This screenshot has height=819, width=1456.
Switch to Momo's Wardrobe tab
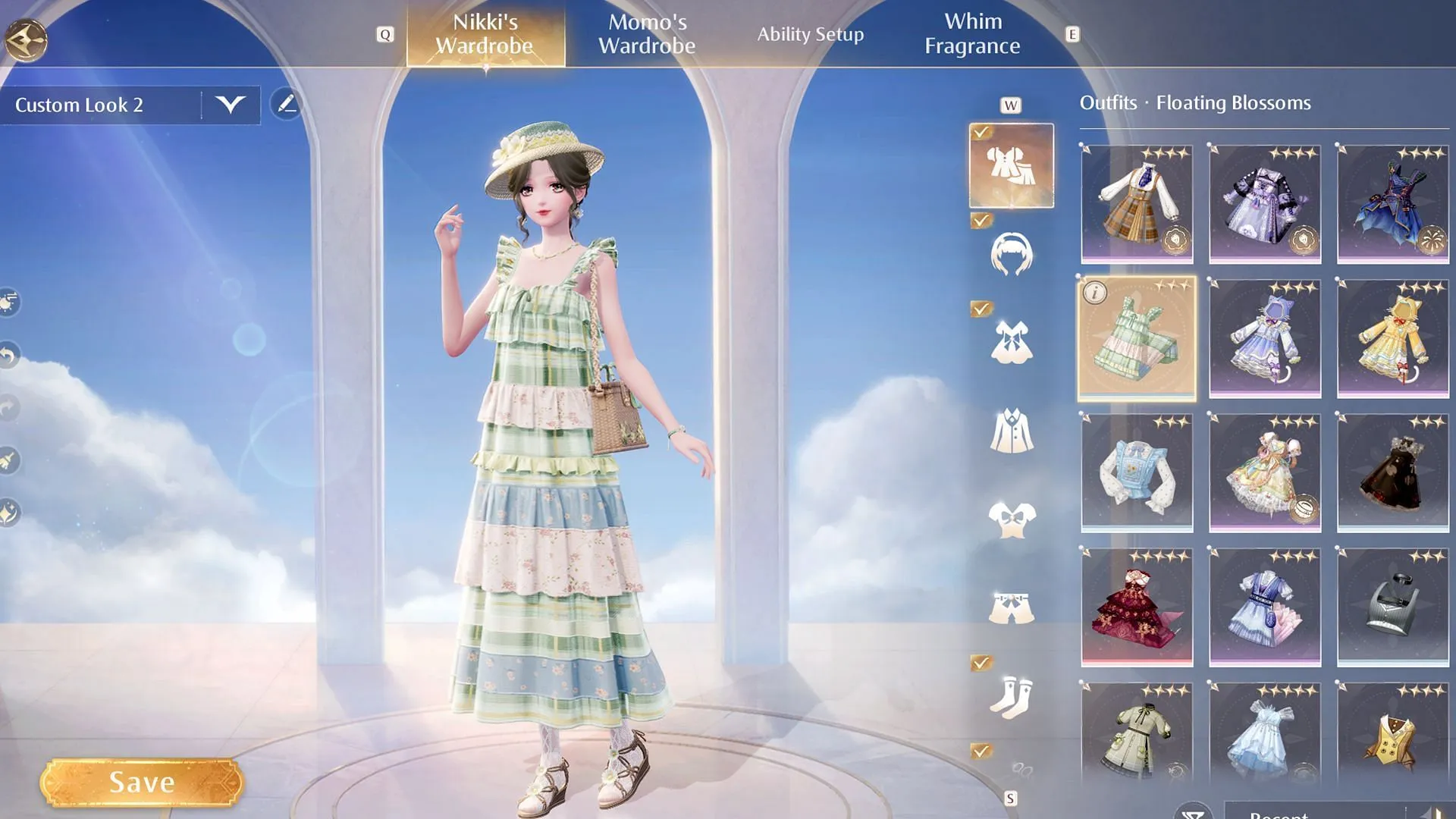647,34
